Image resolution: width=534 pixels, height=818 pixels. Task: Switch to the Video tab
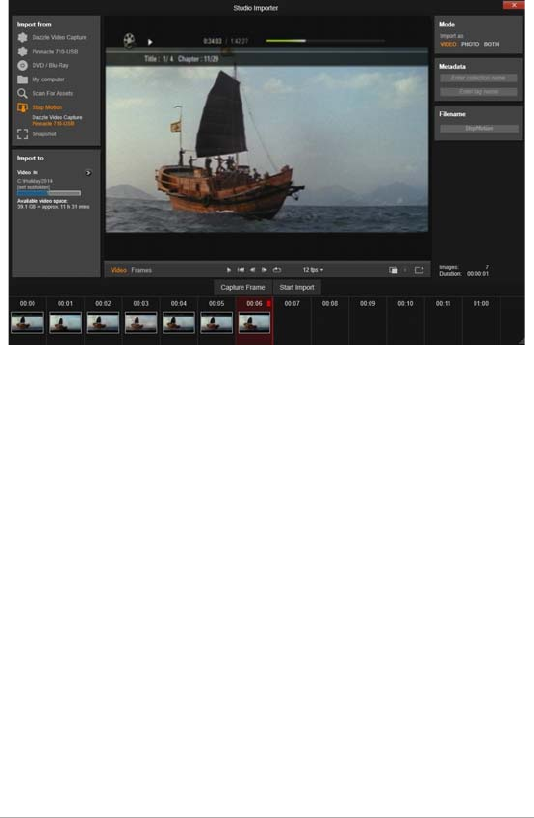click(x=119, y=270)
